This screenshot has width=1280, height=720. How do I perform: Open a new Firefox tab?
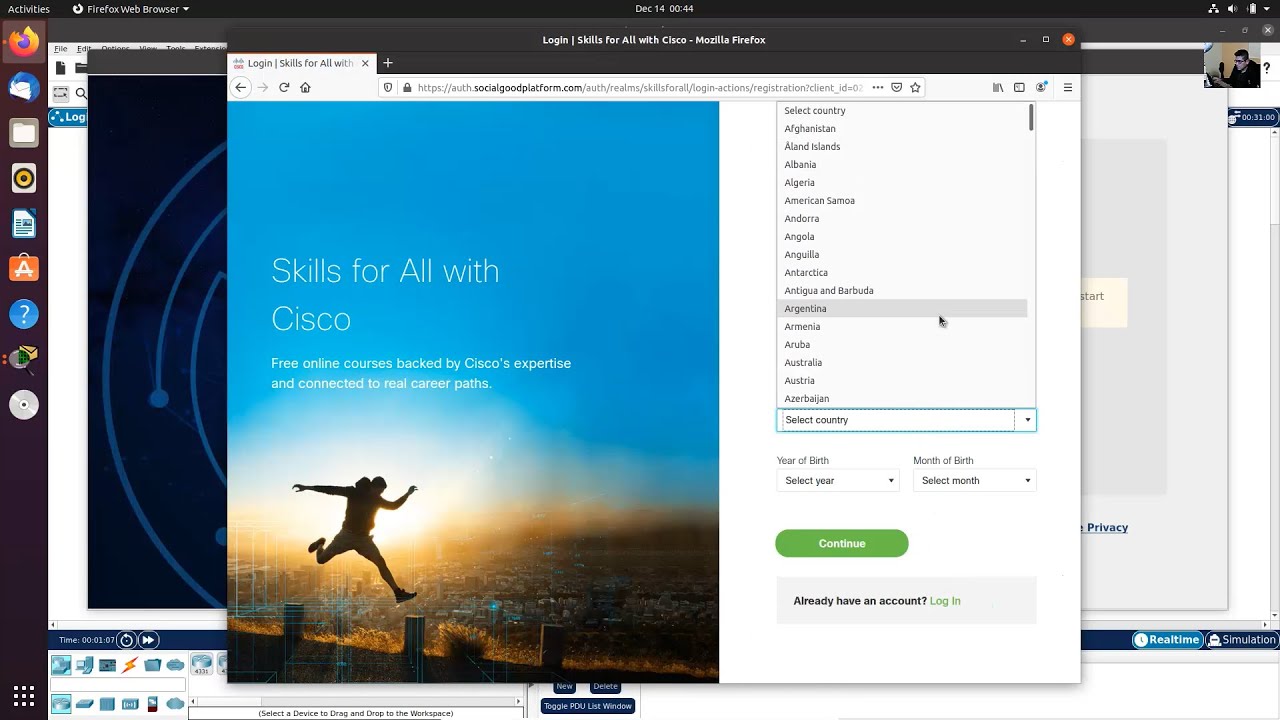[388, 63]
